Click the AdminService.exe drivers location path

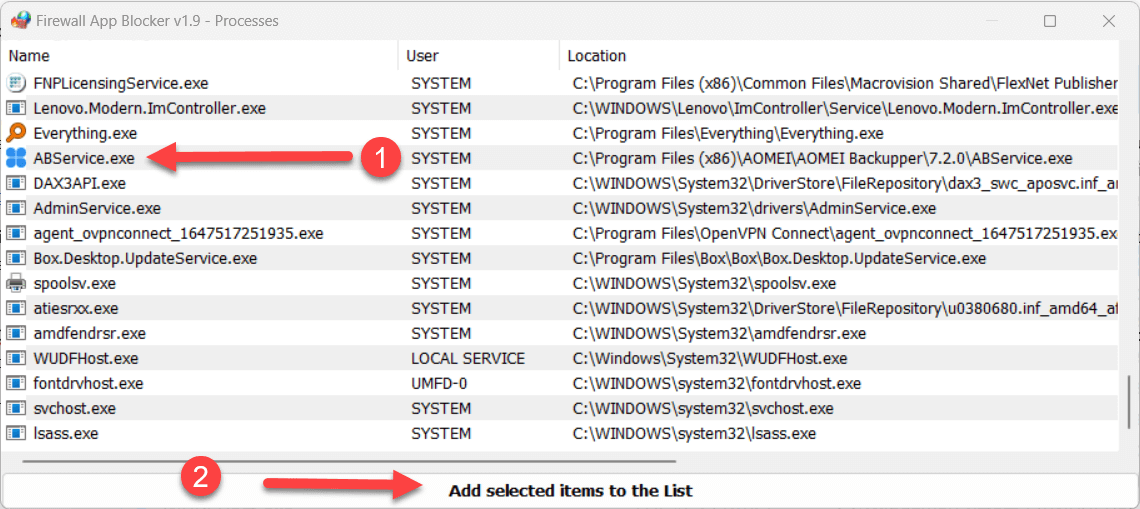(754, 209)
